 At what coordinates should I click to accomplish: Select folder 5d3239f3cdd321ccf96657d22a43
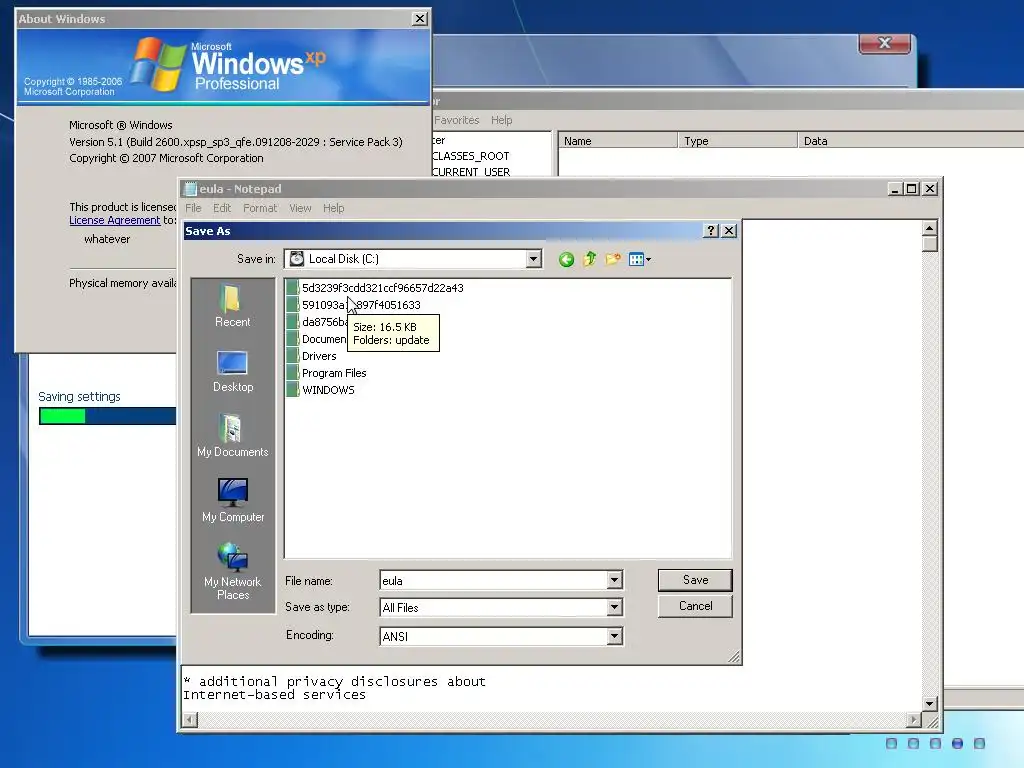[375, 288]
